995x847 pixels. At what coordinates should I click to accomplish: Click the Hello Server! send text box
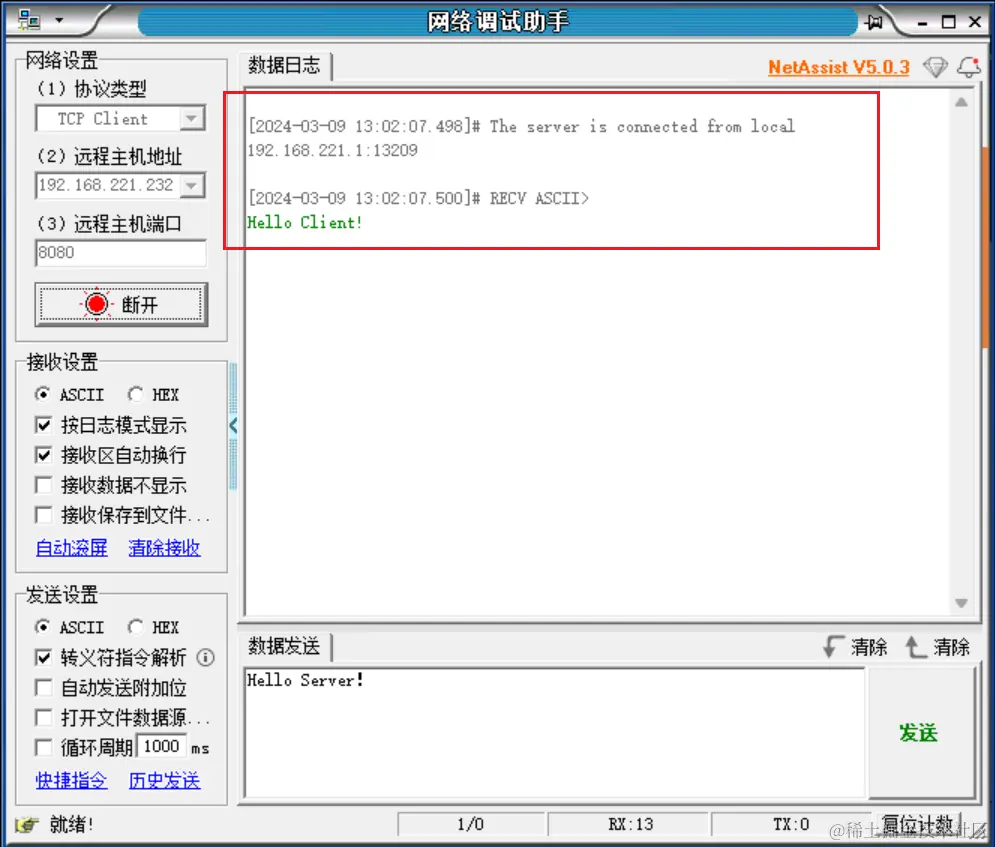point(554,733)
